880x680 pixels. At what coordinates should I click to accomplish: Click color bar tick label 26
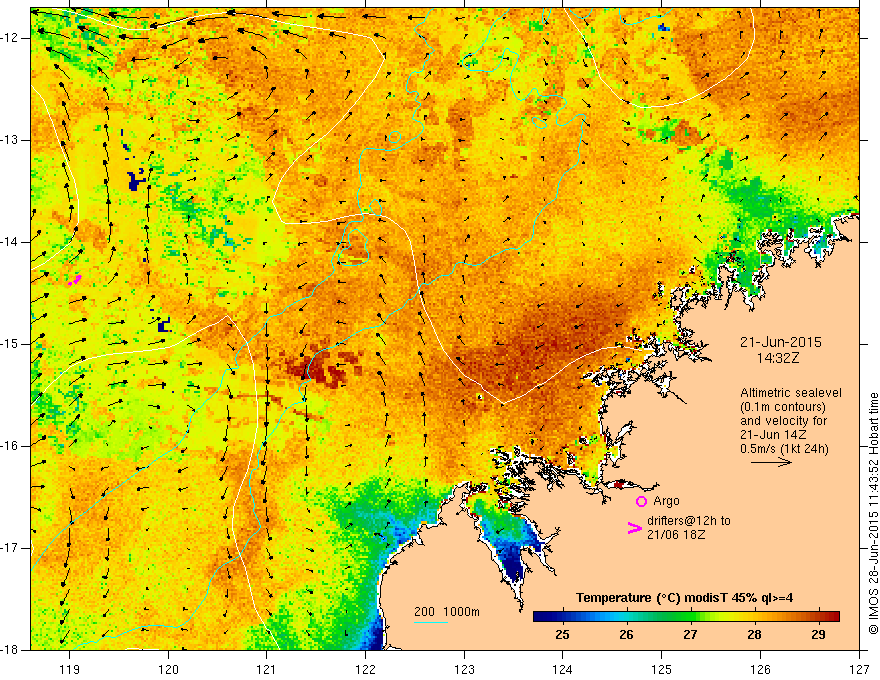pyautogui.click(x=626, y=635)
